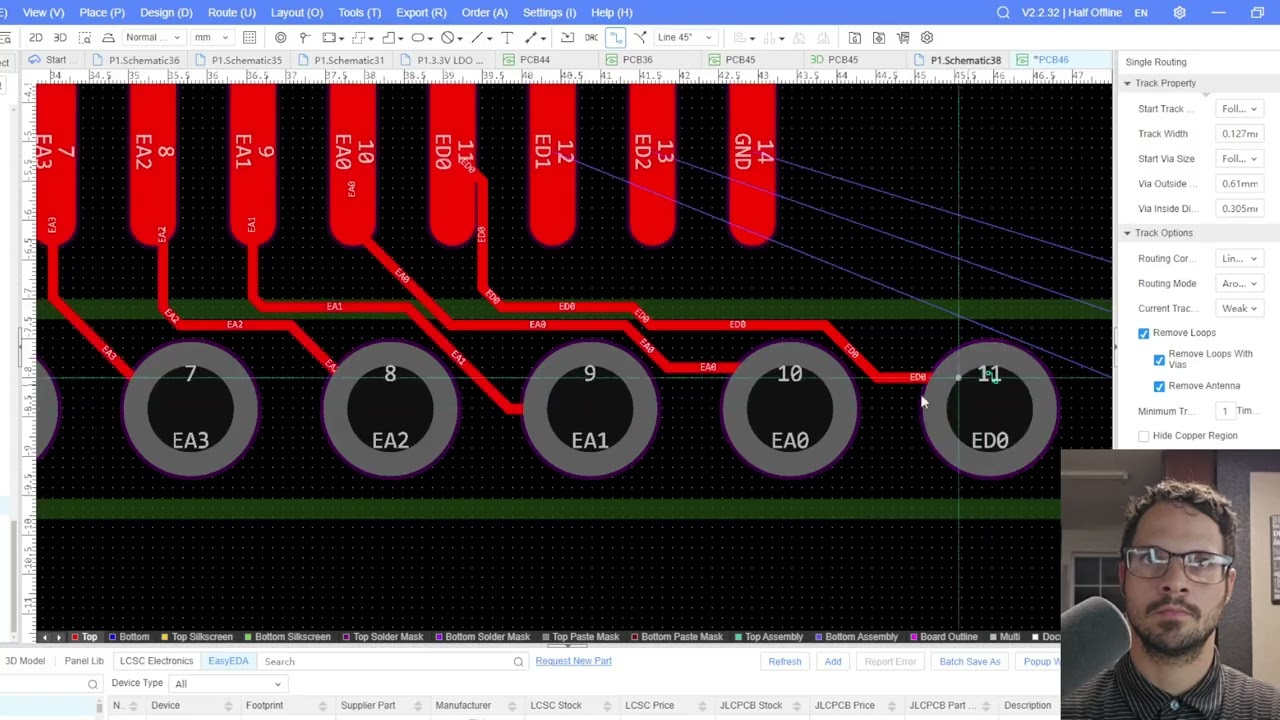This screenshot has height=720, width=1280.
Task: Open the Design menu
Action: [x=166, y=13]
